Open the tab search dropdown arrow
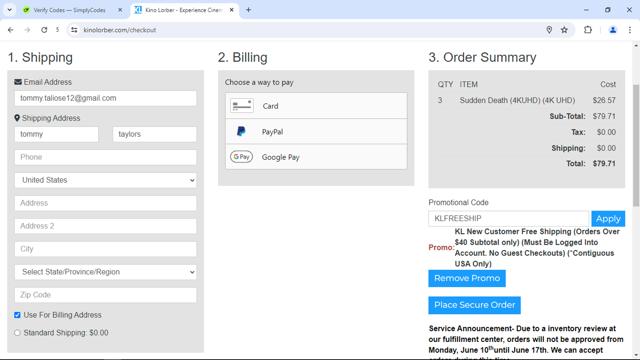 tap(9, 10)
